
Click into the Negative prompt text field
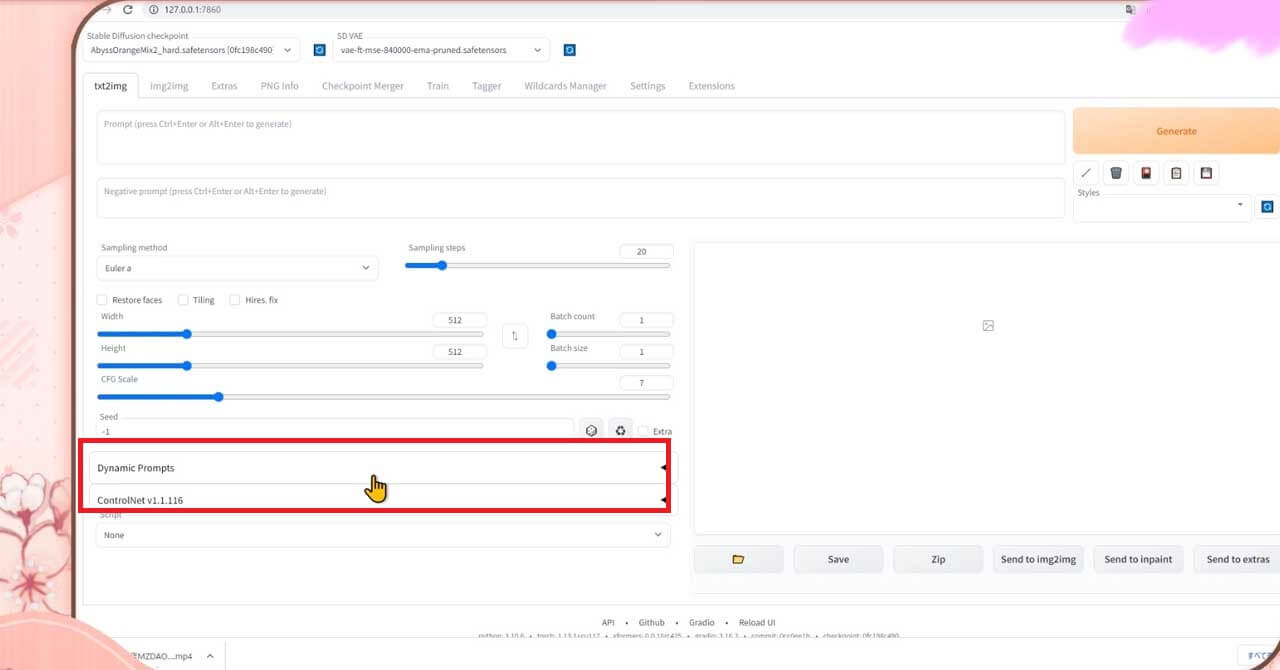pyautogui.click(x=581, y=198)
